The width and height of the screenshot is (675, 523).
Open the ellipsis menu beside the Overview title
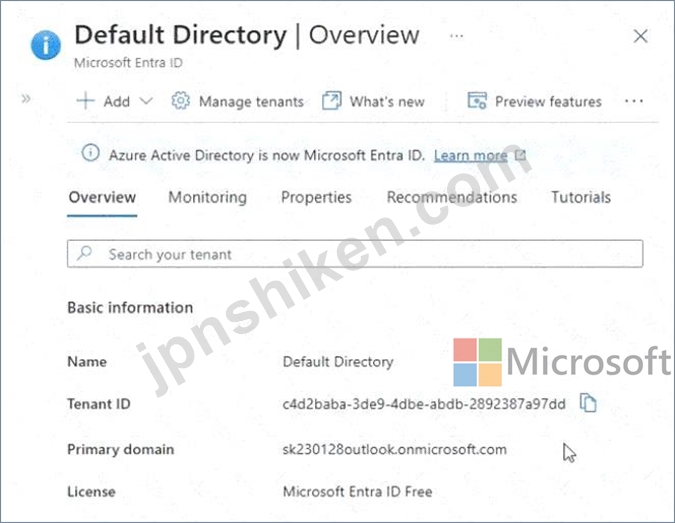click(457, 36)
